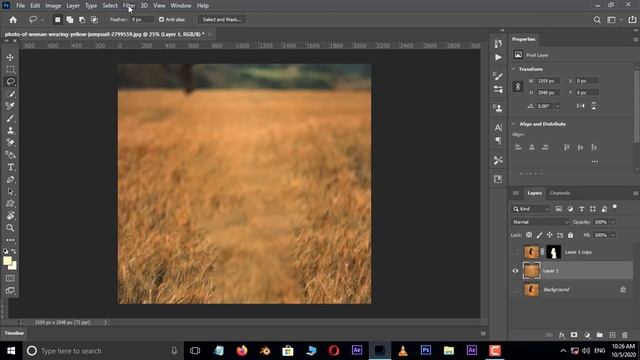Add layer style fx button
The height and width of the screenshot is (360, 640).
[562, 335]
